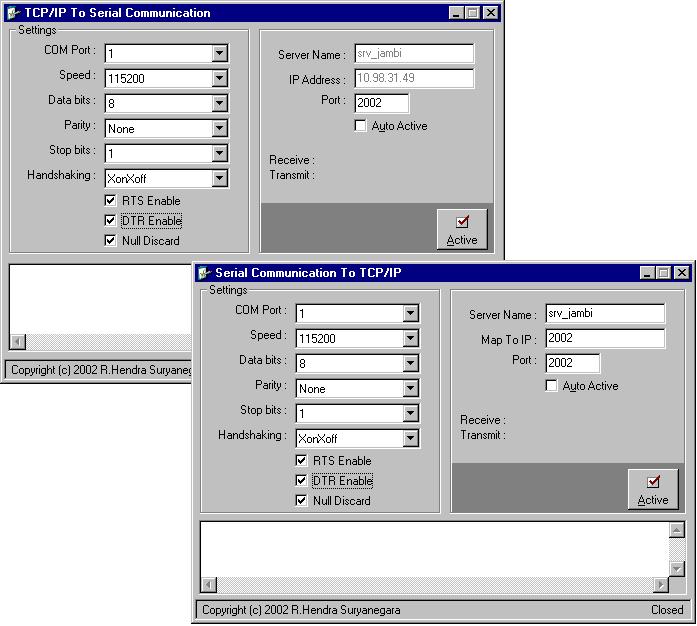Image resolution: width=697 pixels, height=626 pixels.
Task: Expand Speed dropdown in TCP/IP To Serial window
Action: tap(219, 78)
